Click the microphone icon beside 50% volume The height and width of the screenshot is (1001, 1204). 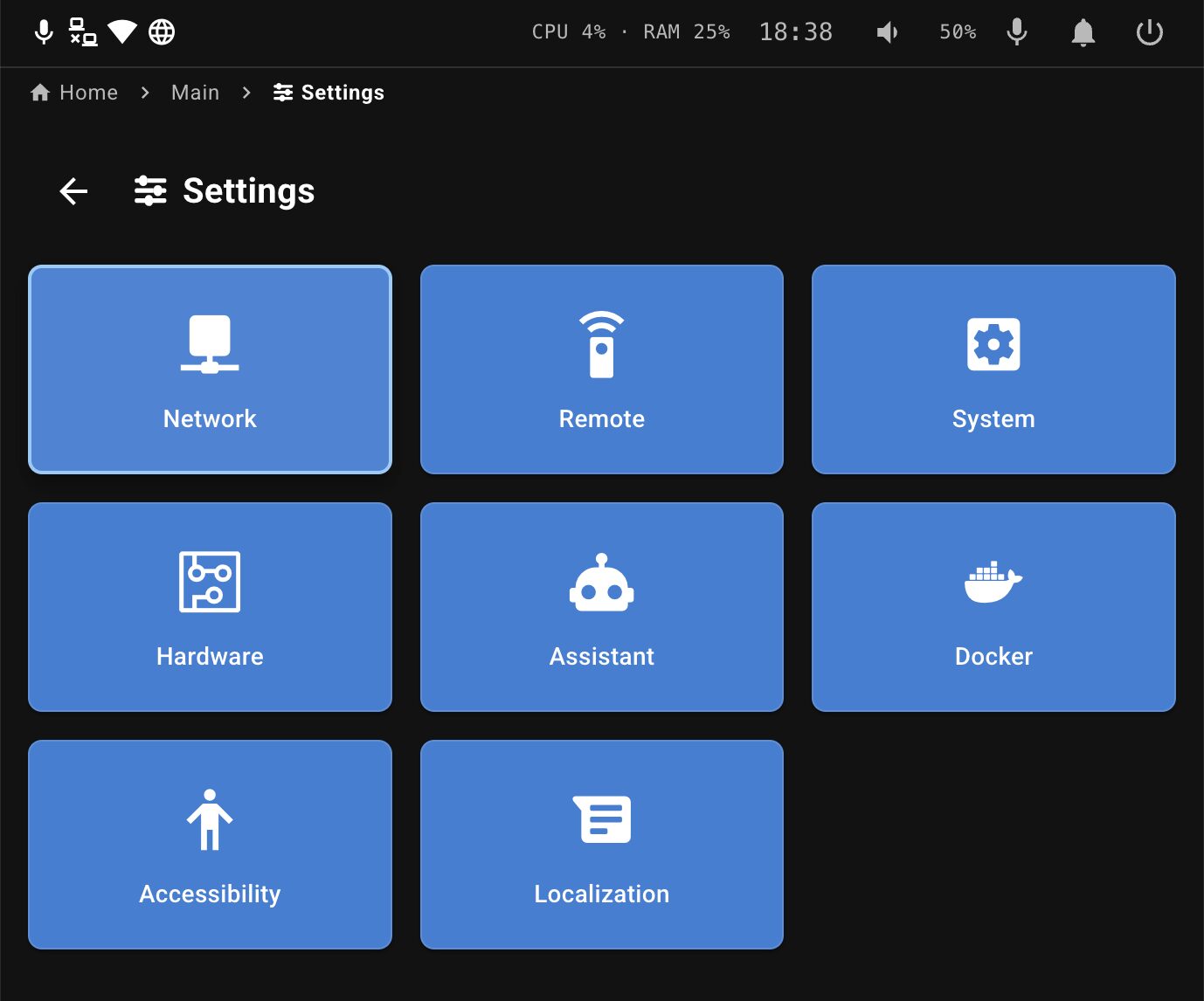point(1017,32)
